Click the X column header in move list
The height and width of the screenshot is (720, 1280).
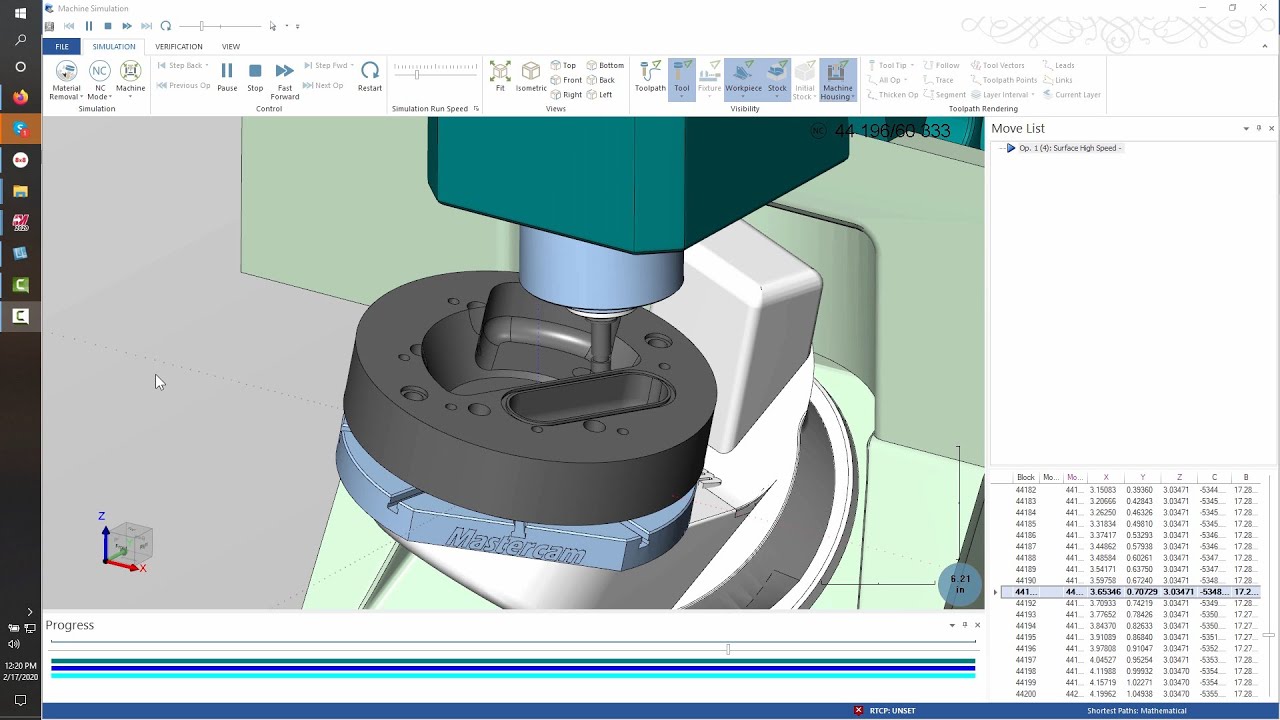1106,477
